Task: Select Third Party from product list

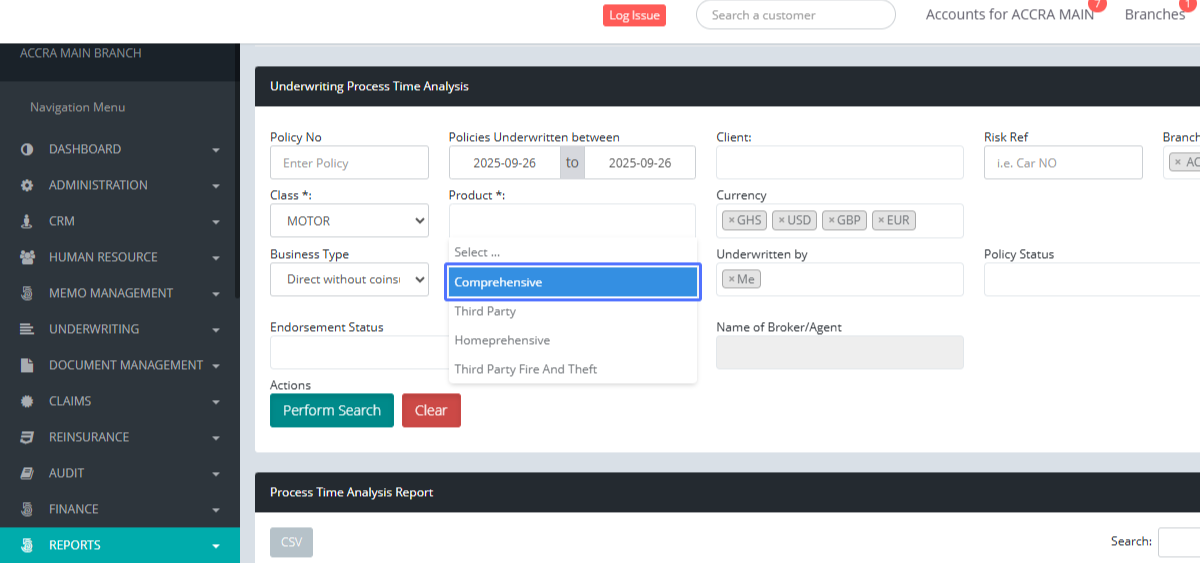Action: 485,311
